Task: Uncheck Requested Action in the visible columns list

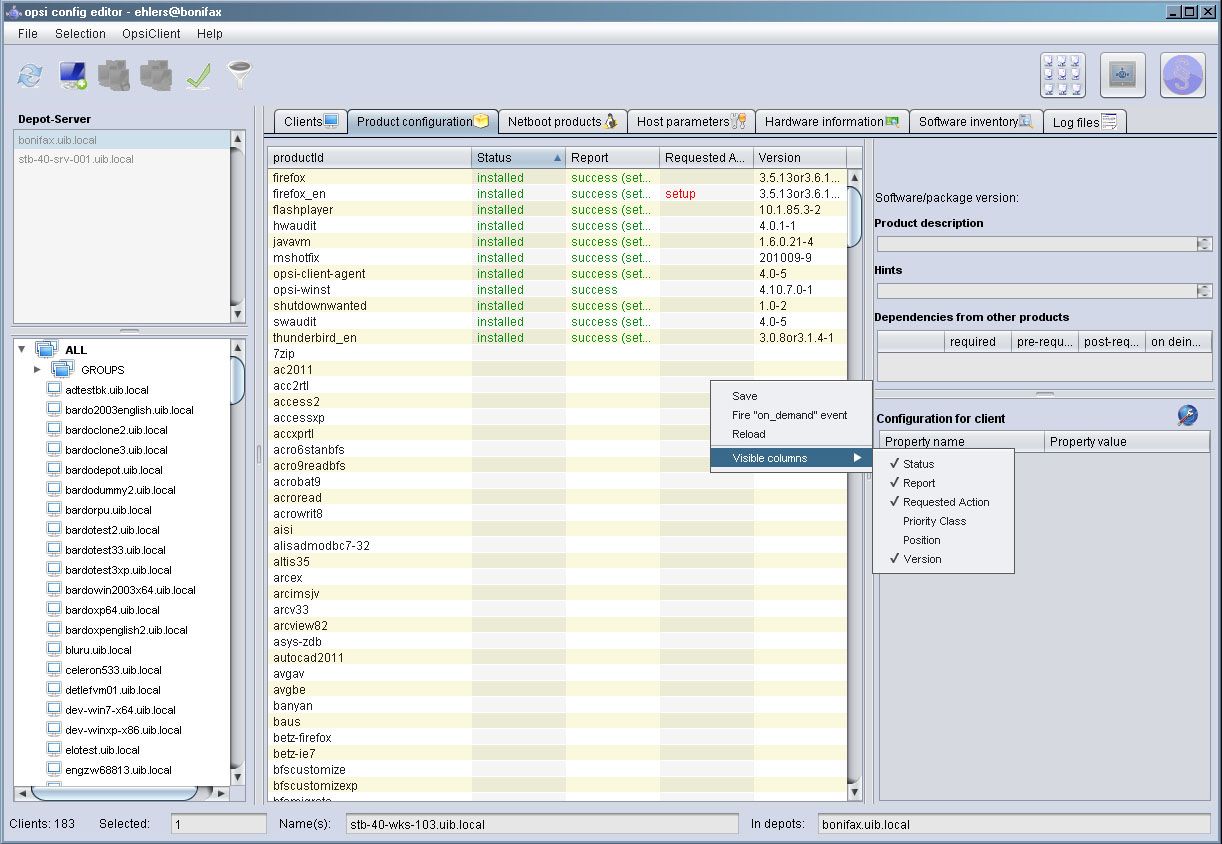Action: coord(943,502)
